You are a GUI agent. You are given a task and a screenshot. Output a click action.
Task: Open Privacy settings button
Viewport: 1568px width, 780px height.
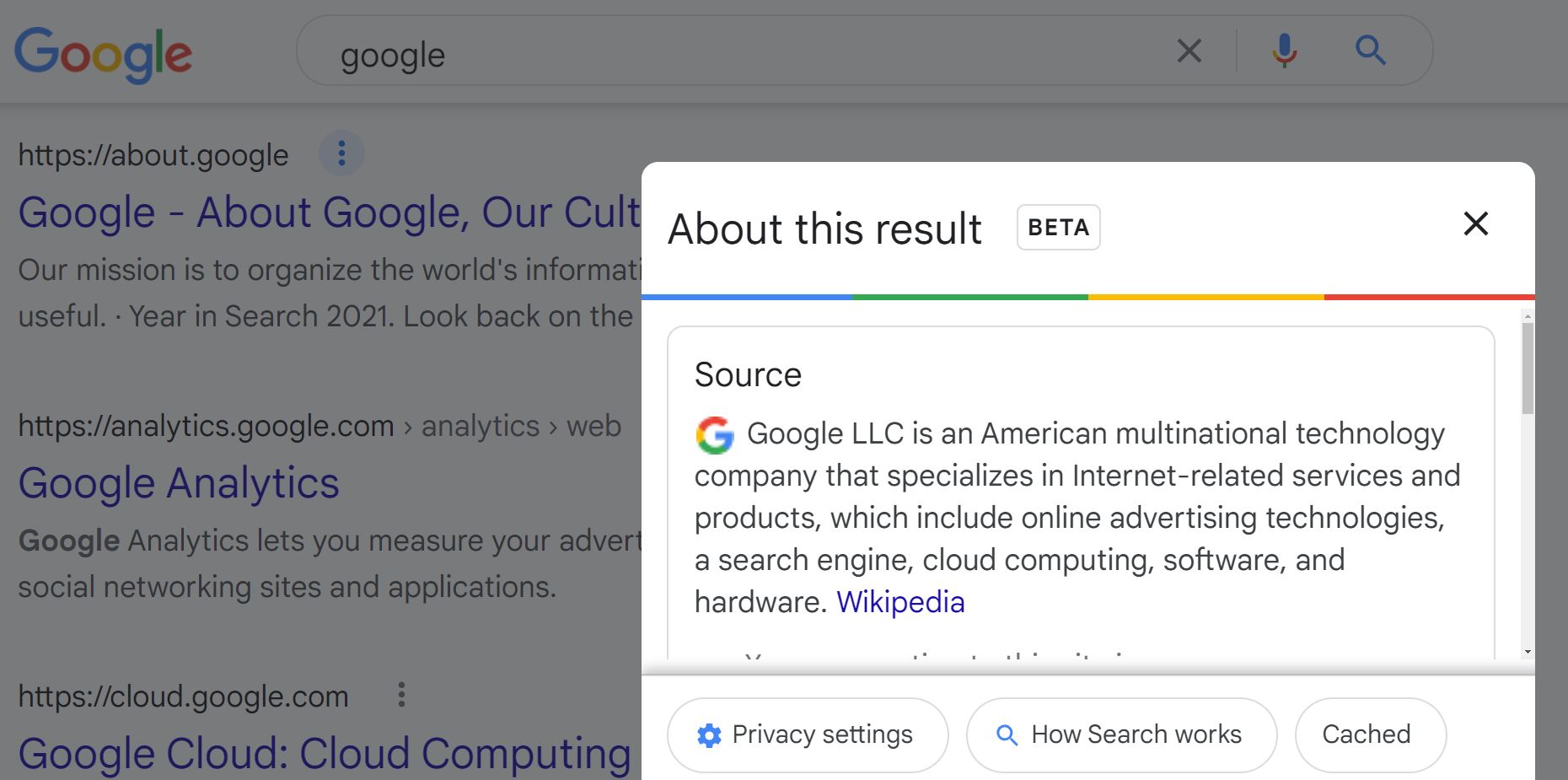point(808,734)
